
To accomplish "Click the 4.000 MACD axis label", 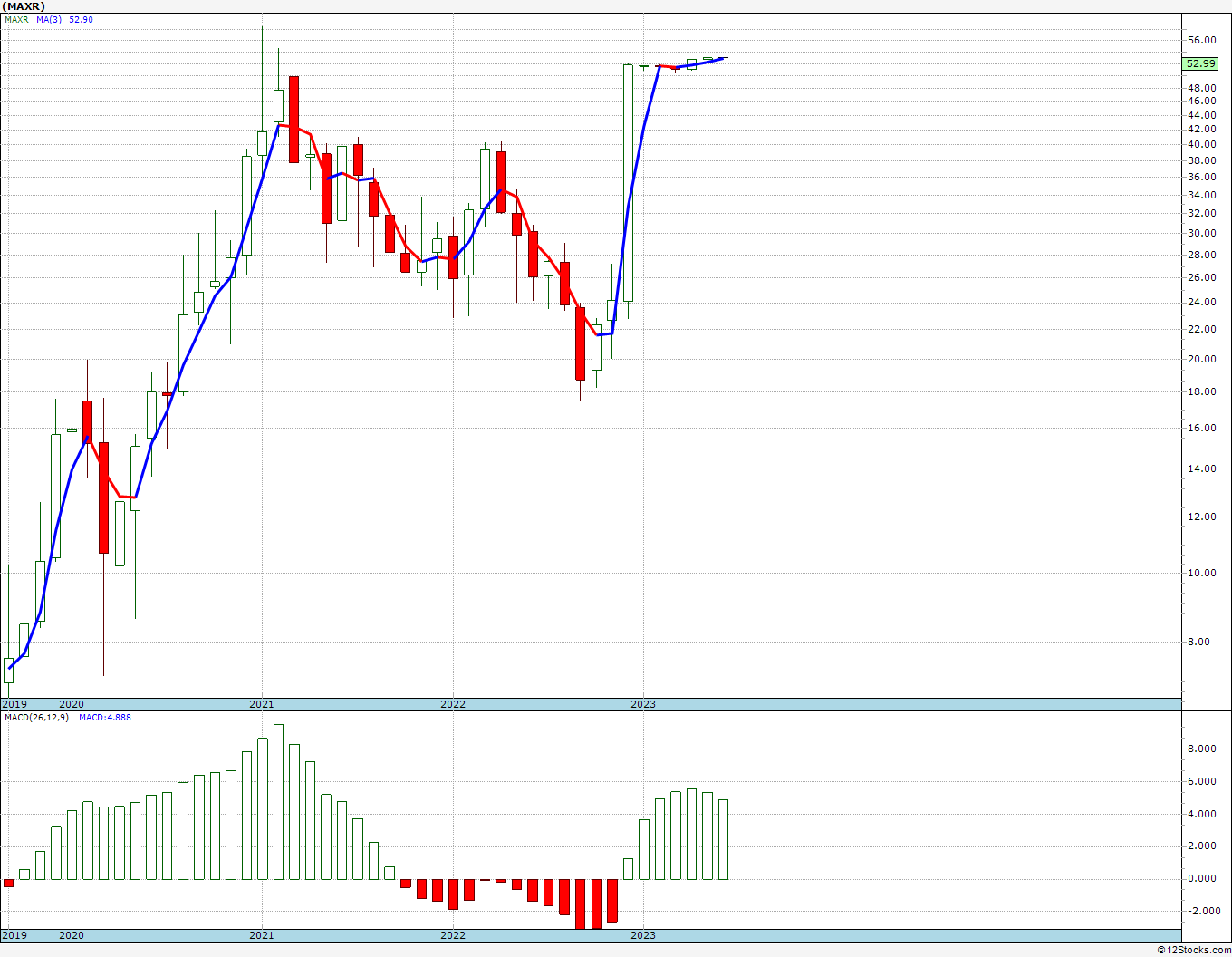I will [1201, 814].
